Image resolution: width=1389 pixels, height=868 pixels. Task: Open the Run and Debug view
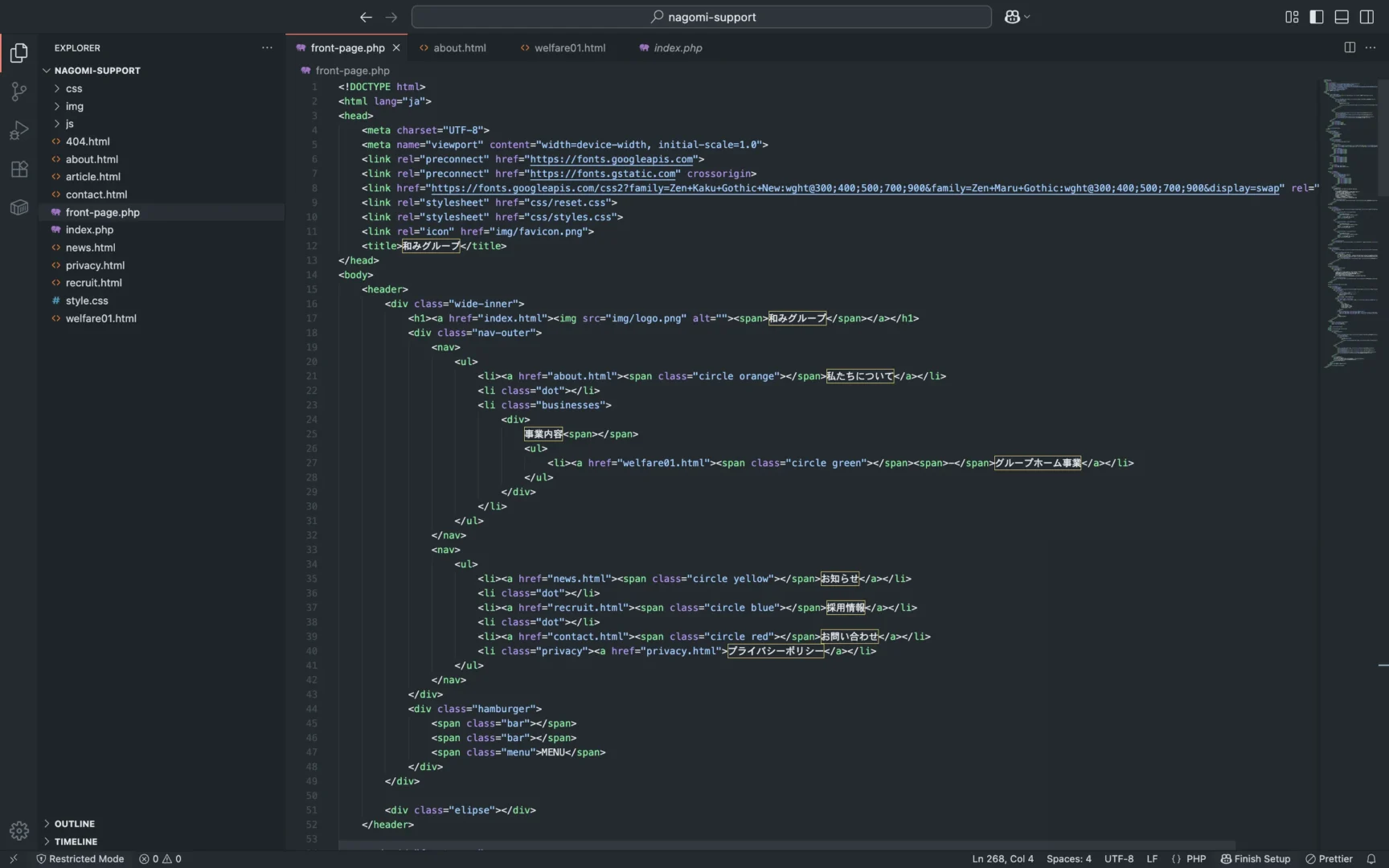18,130
